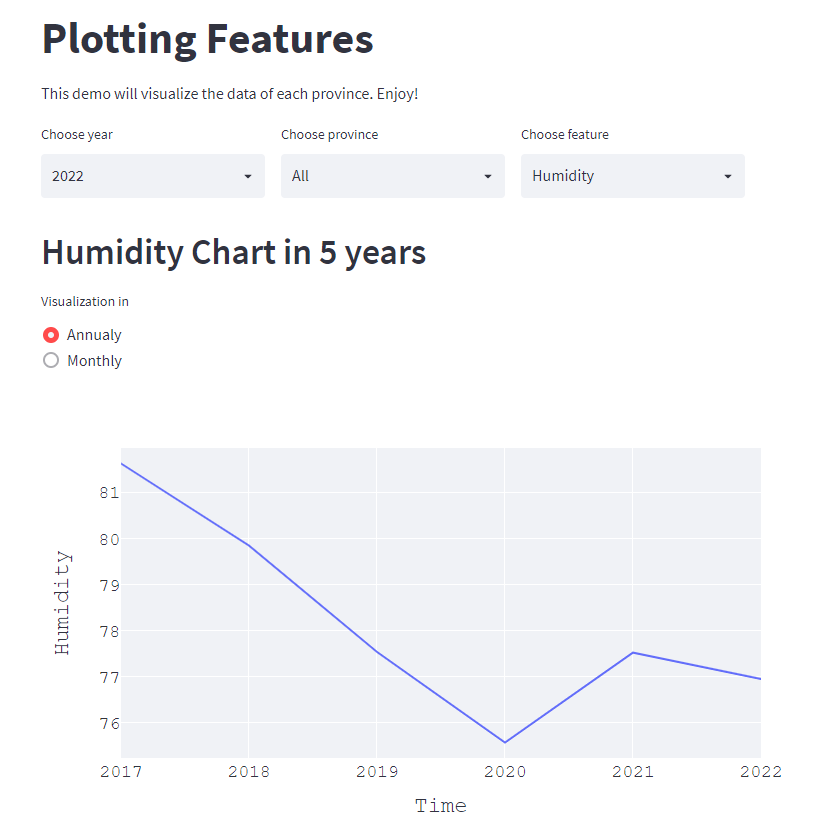Click the Visualization in label
822x830 pixels.
point(85,301)
